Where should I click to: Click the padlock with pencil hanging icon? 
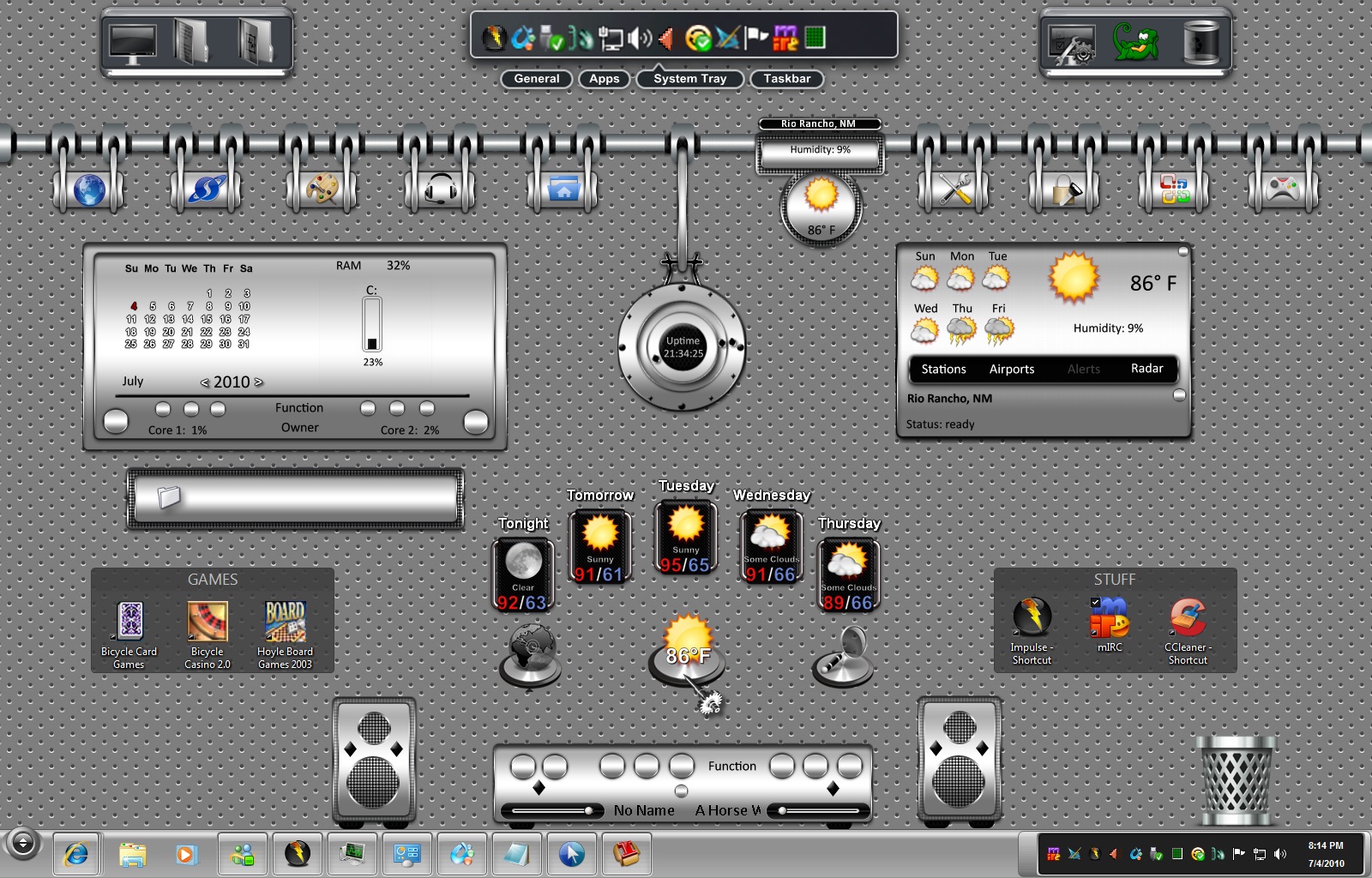click(x=1064, y=189)
